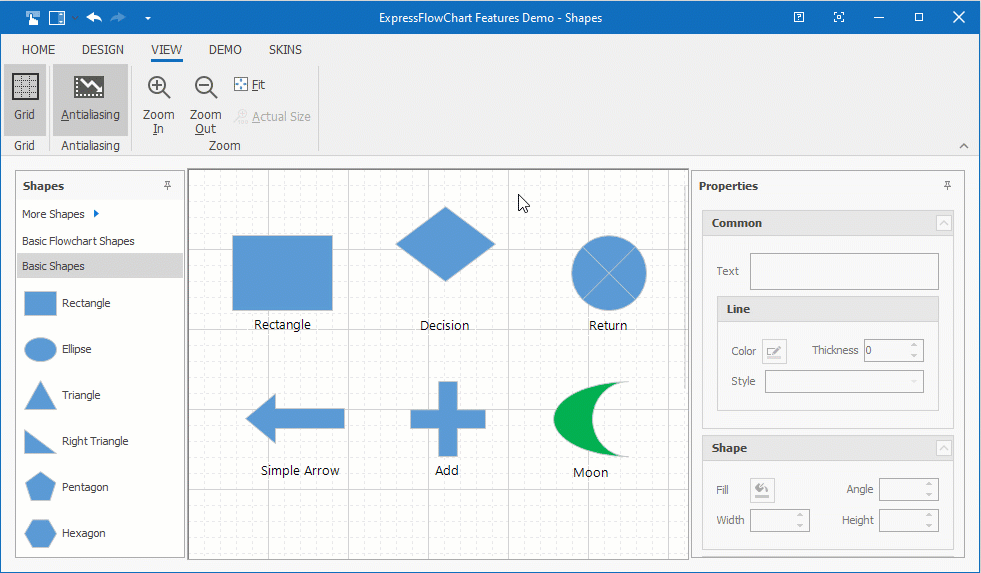Click the Zoom In magnifier icon
Screen dimensions: 981x573
(158, 88)
